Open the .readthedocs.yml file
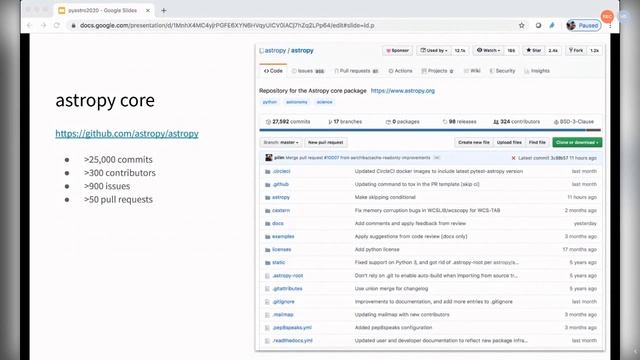 click(x=292, y=341)
